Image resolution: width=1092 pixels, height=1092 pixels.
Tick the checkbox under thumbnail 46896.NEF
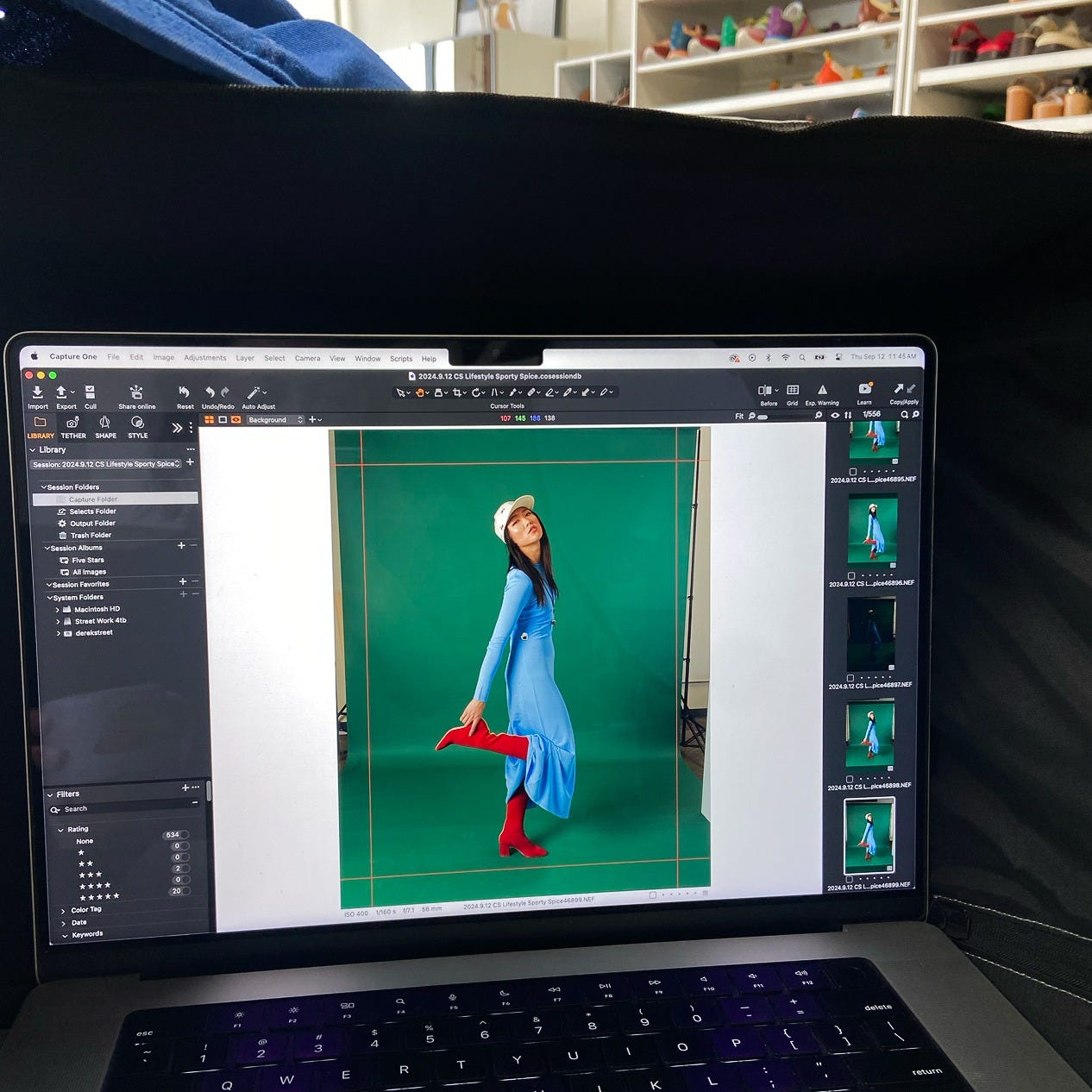click(x=851, y=575)
